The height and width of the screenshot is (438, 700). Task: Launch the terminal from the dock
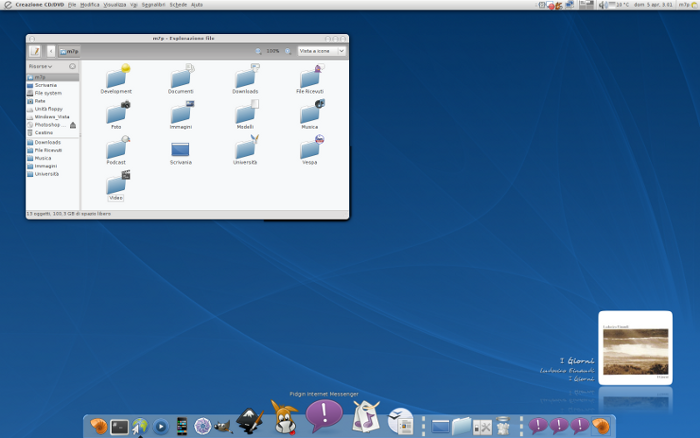[x=120, y=427]
